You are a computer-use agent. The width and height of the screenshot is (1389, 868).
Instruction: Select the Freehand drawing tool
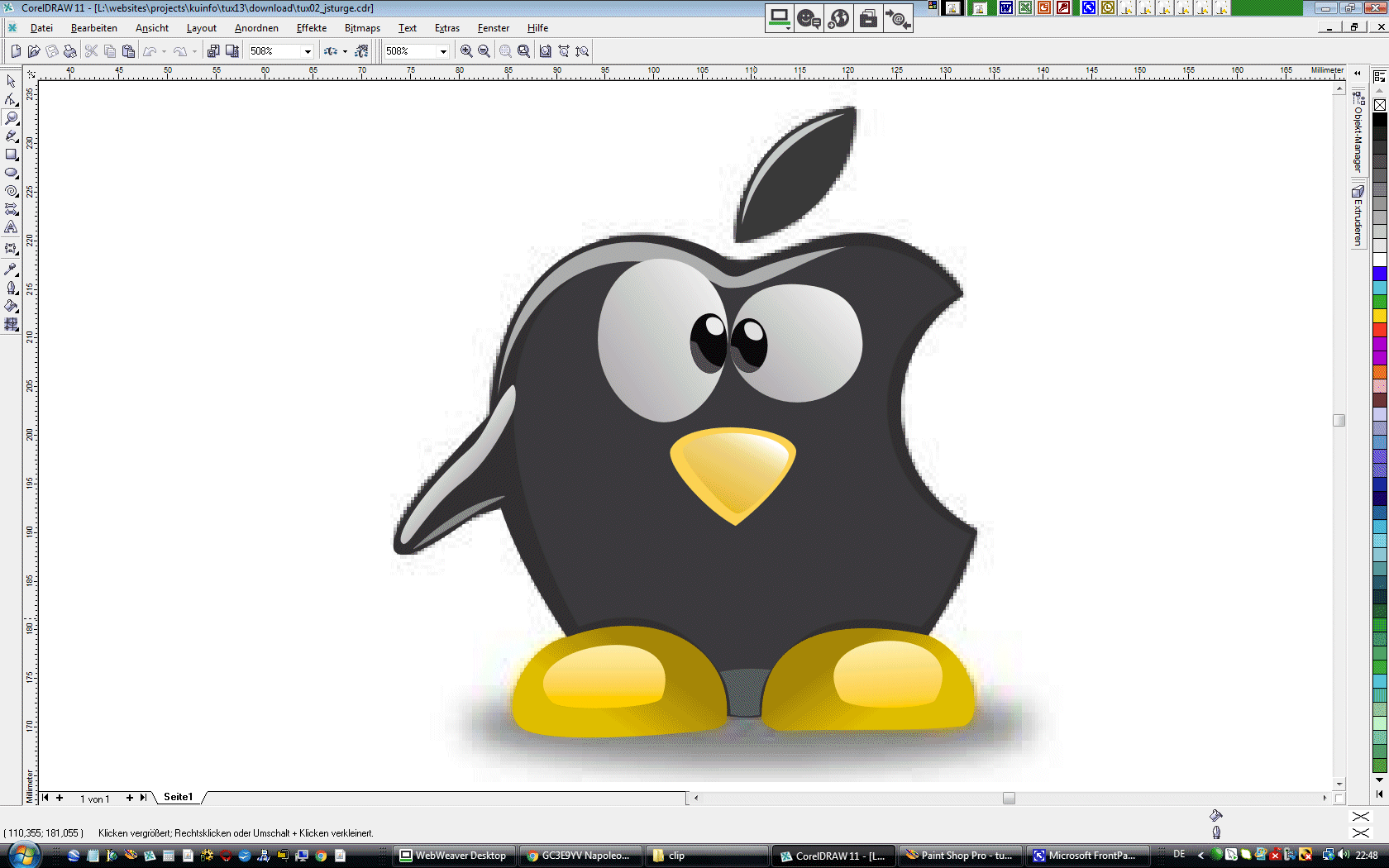coord(11,136)
